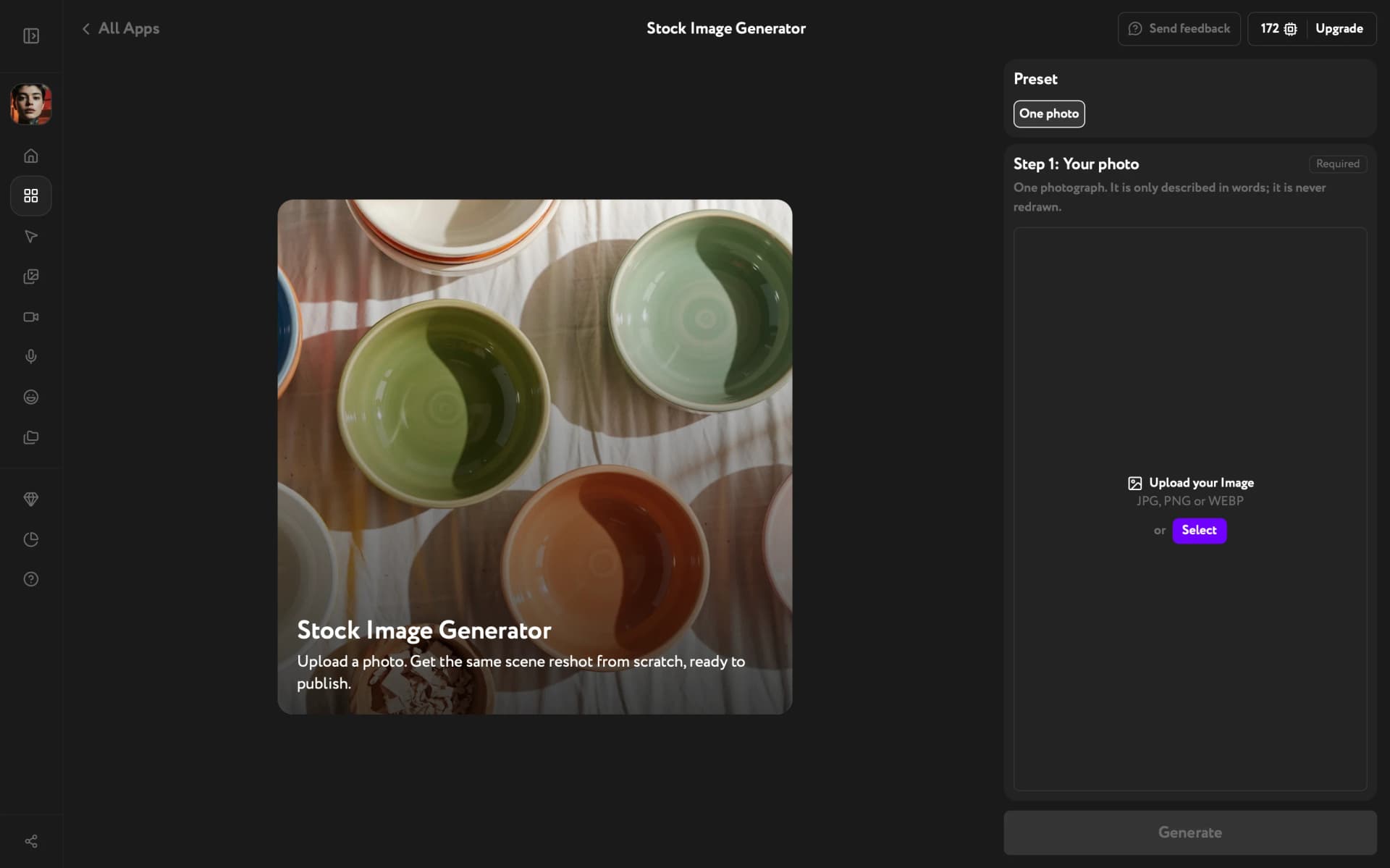
Task: Click the share icon at sidebar bottom
Action: click(31, 840)
